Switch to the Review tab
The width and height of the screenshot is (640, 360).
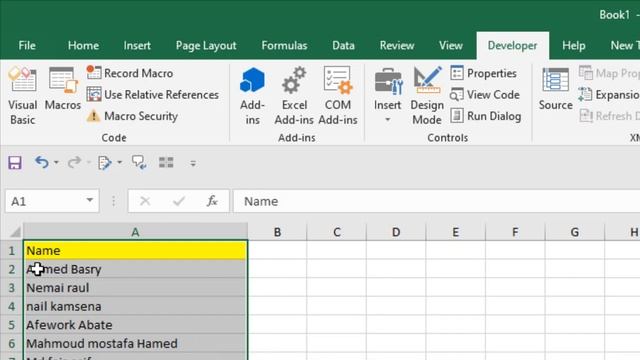coord(397,45)
